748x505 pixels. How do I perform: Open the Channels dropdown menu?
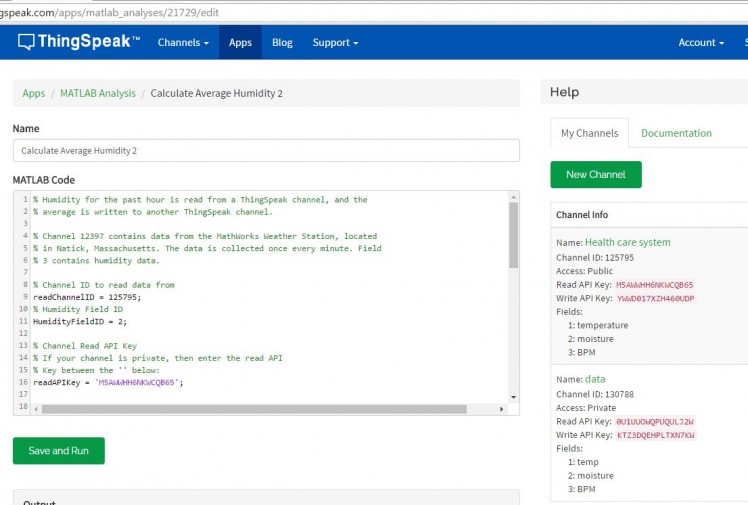183,43
